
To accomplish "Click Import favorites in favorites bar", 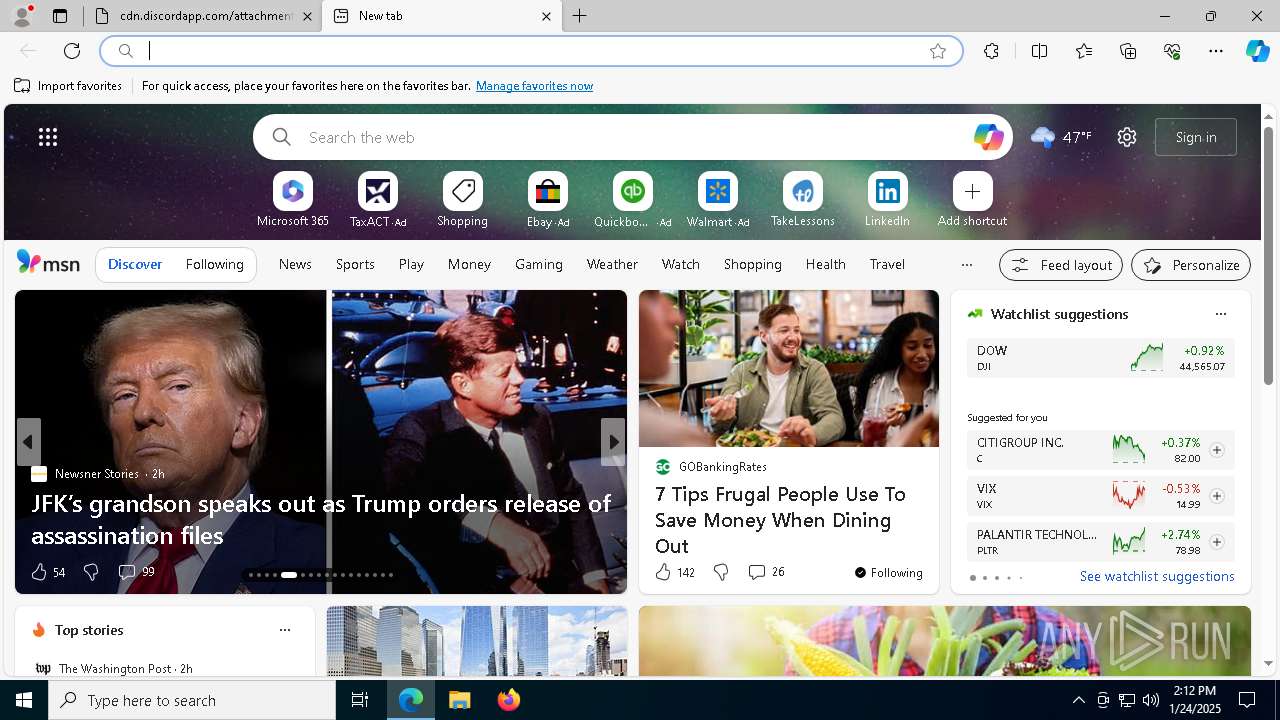I will point(68,86).
